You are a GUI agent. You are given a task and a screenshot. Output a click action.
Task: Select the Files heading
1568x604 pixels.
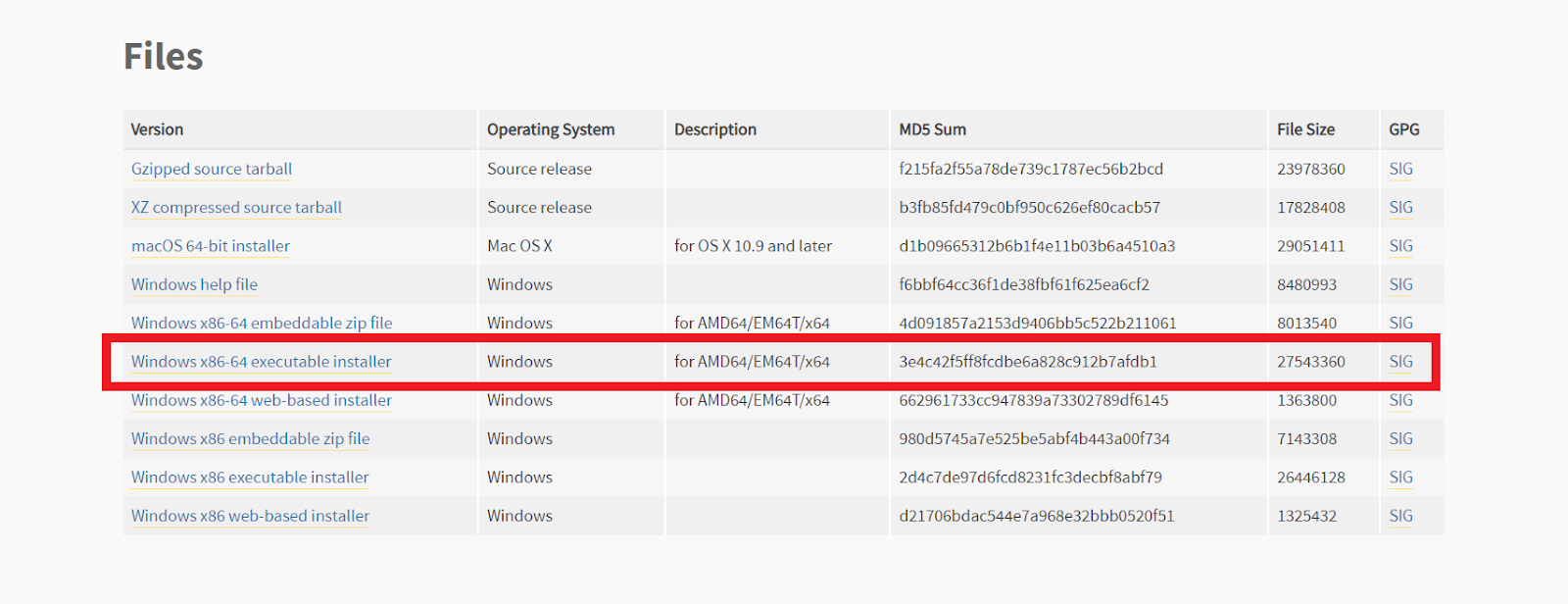pyautogui.click(x=163, y=56)
